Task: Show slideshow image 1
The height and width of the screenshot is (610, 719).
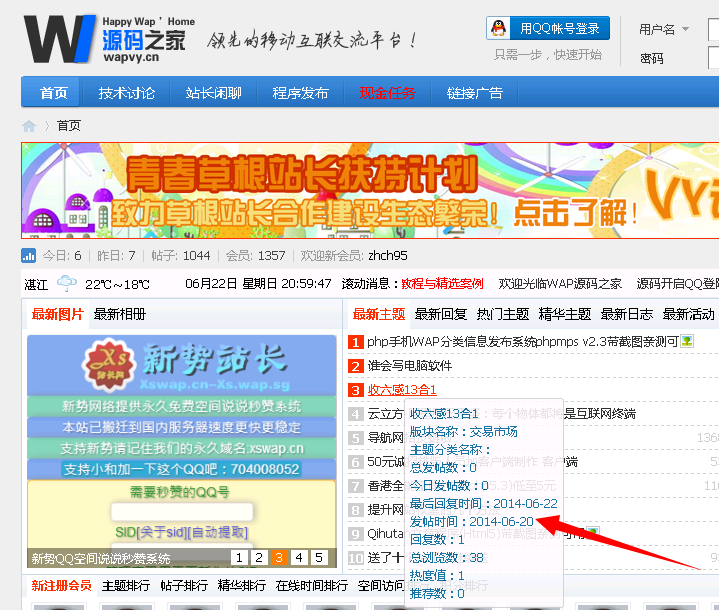Action: pos(239,558)
